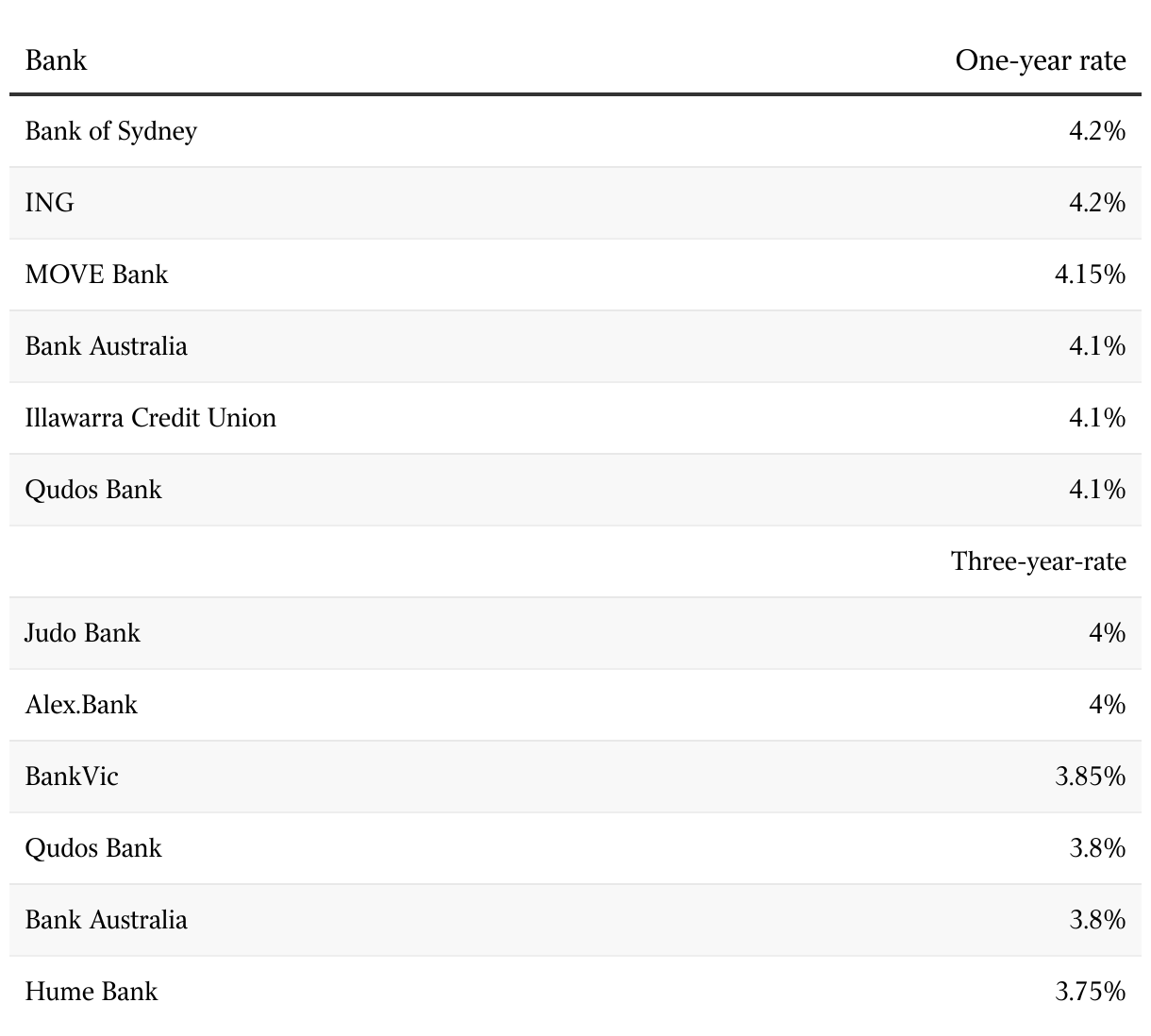Select Qudos Bank in one-year section
Image resolution: width=1151 pixels, height=1036 pixels.
point(93,490)
